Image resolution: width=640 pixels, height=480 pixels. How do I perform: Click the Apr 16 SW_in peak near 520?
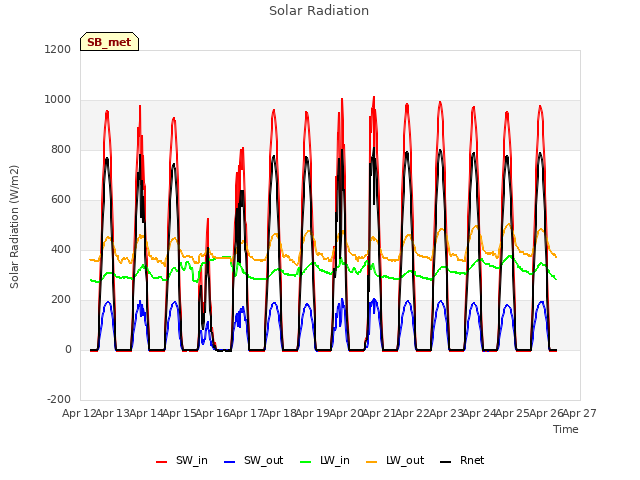[208, 220]
